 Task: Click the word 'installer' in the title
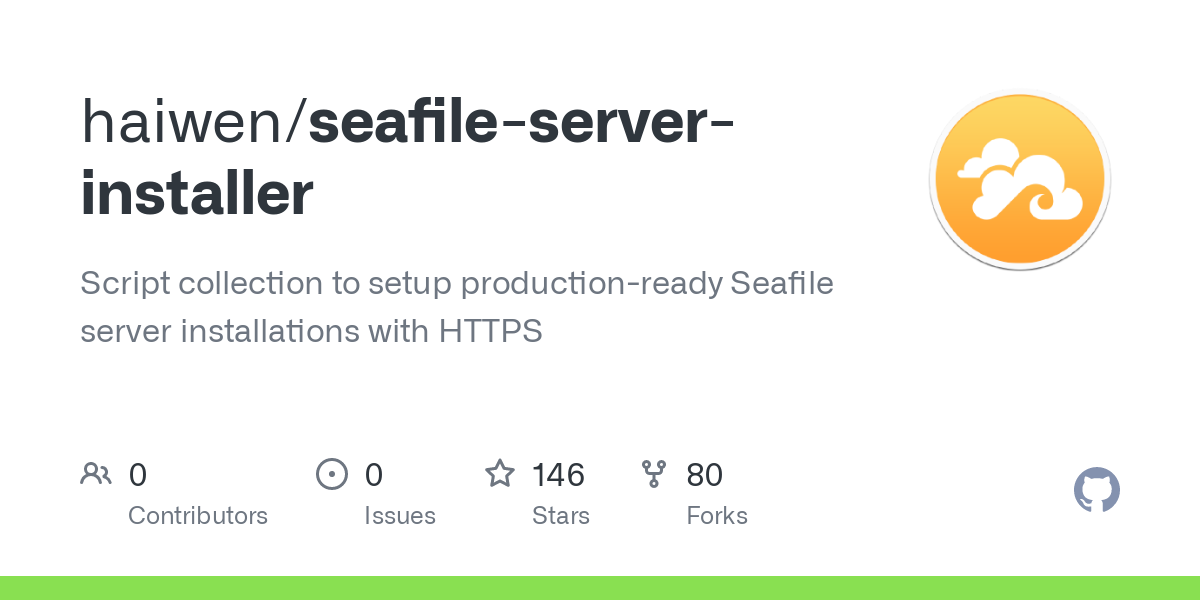pyautogui.click(x=197, y=193)
